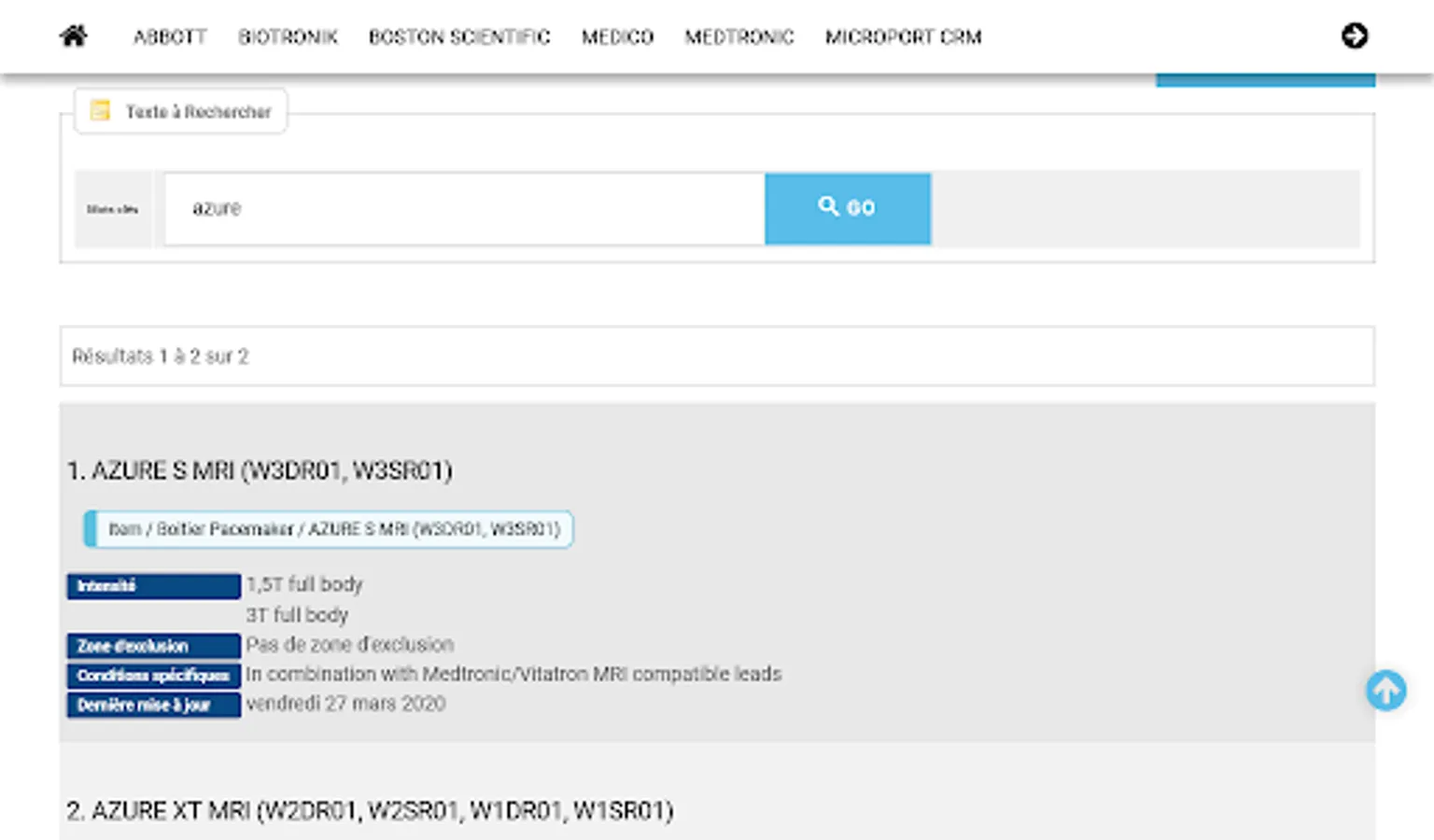Open the MEDICO menu
Image resolution: width=1434 pixels, height=840 pixels.
click(617, 37)
